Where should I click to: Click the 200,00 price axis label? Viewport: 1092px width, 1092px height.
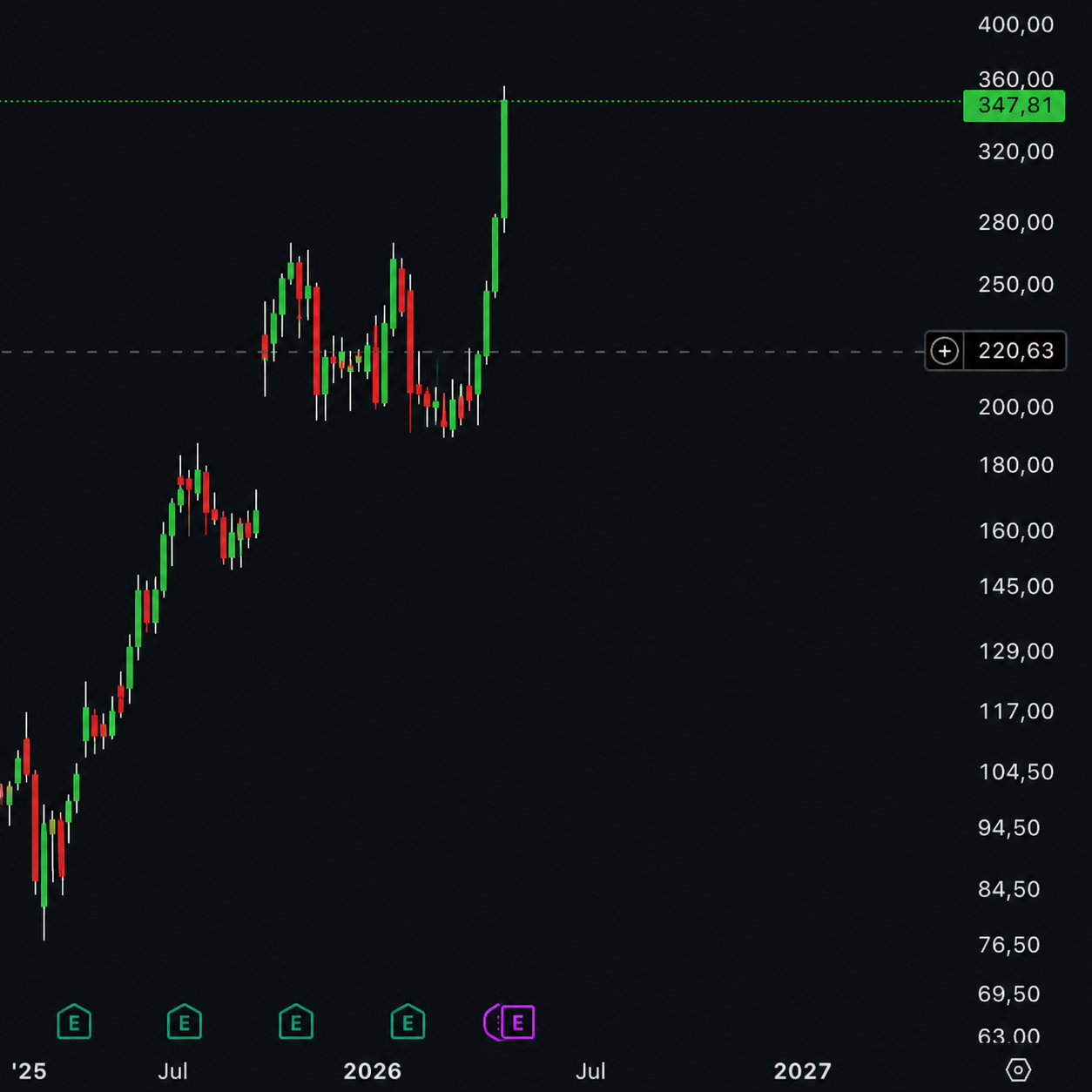(1015, 407)
